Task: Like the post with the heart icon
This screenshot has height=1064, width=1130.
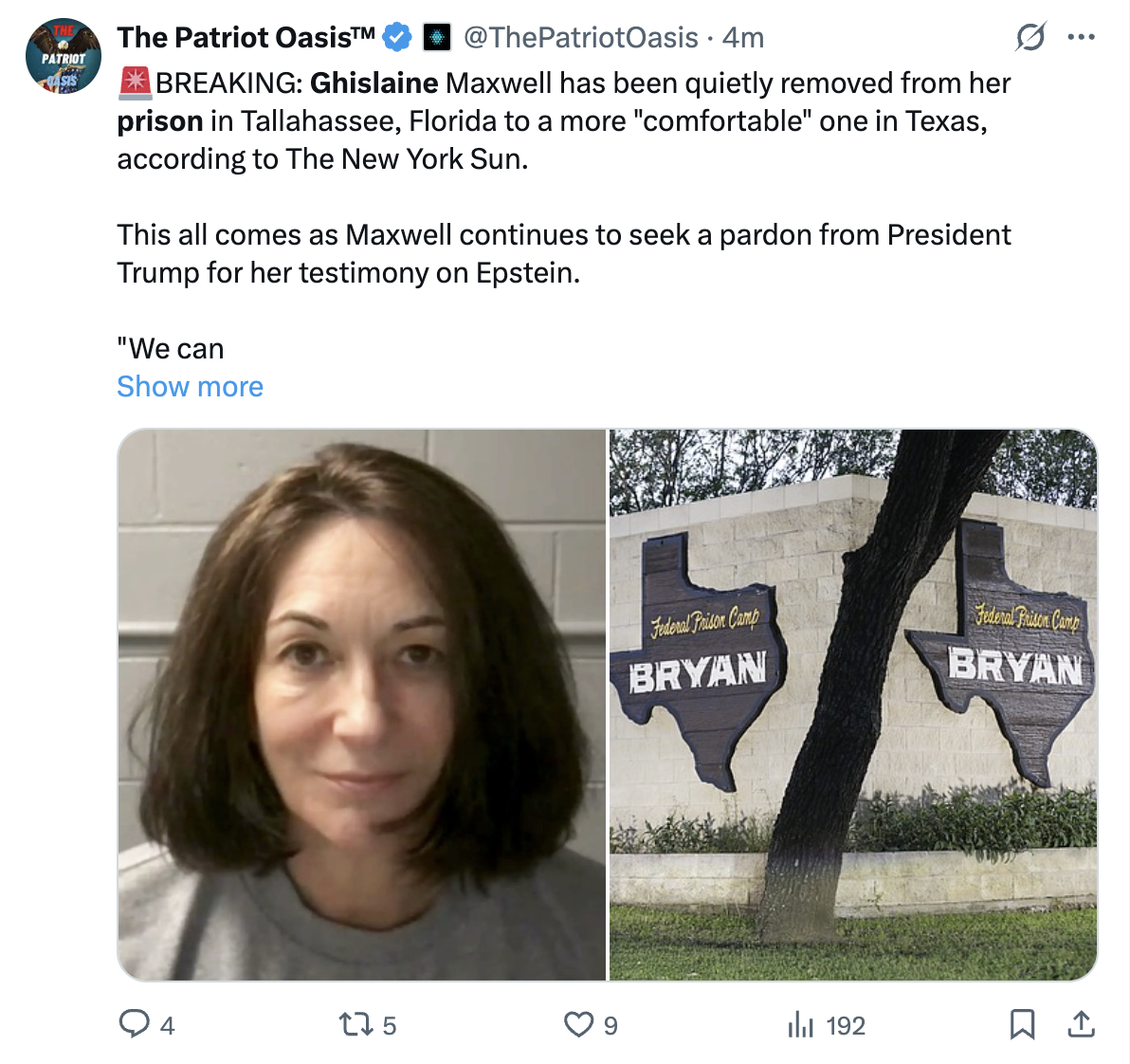Action: click(578, 1024)
